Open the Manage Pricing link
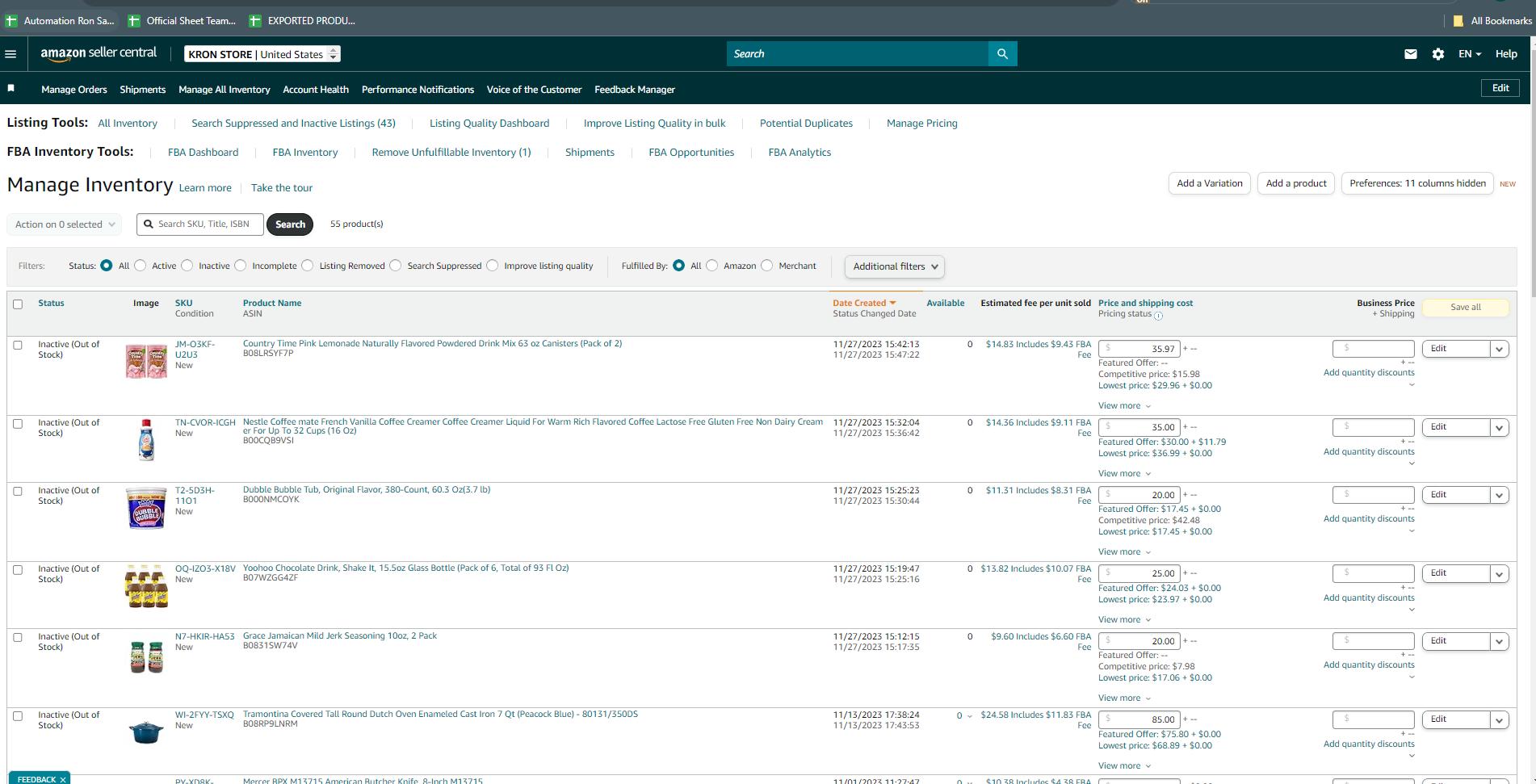1536x784 pixels. click(x=922, y=124)
